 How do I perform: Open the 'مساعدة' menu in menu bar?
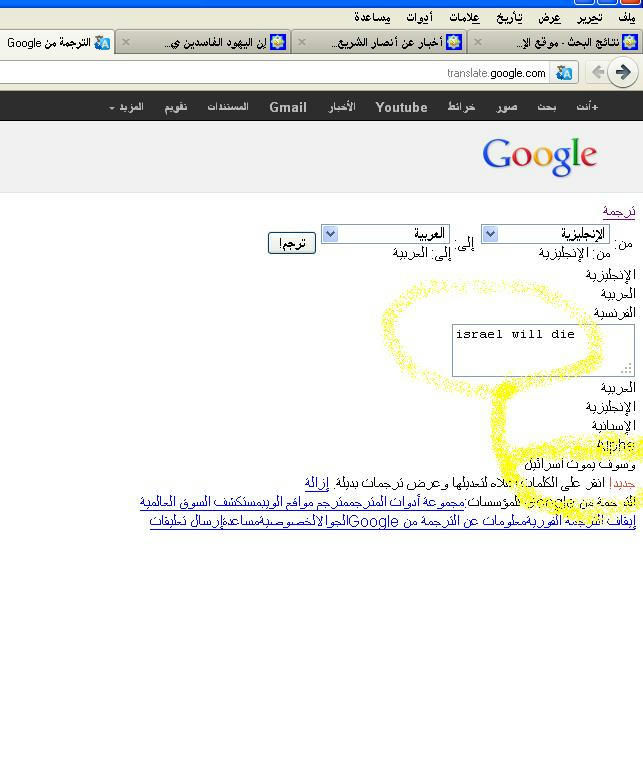click(x=373, y=18)
